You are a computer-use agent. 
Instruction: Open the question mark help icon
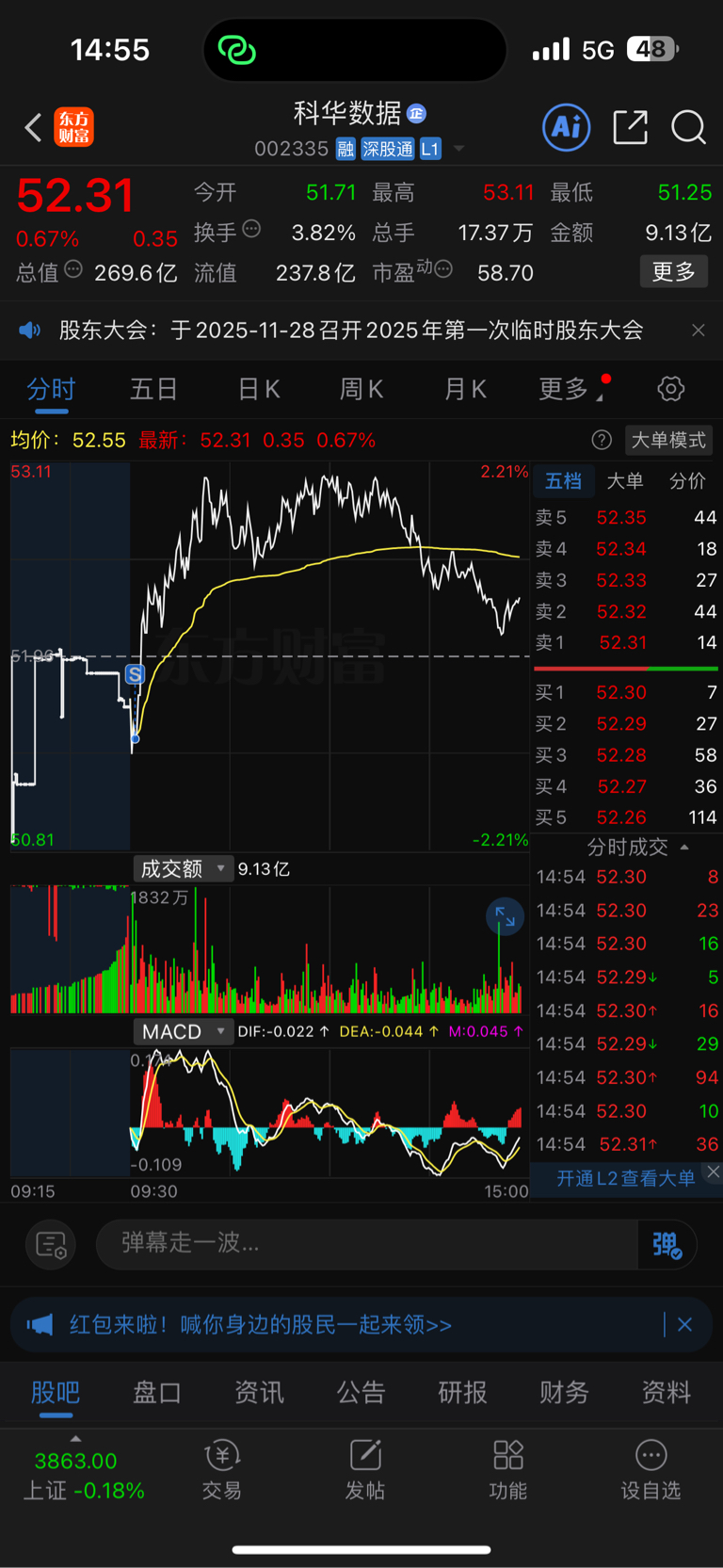[602, 440]
